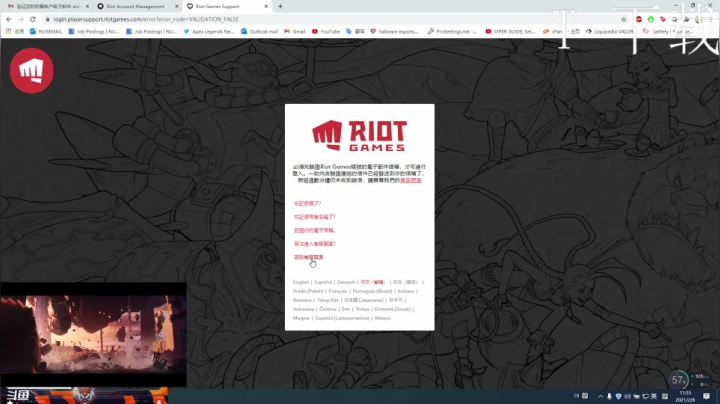The image size is (720, 404).
Task: Close the Riot Account Management tab
Action: tap(176, 6)
